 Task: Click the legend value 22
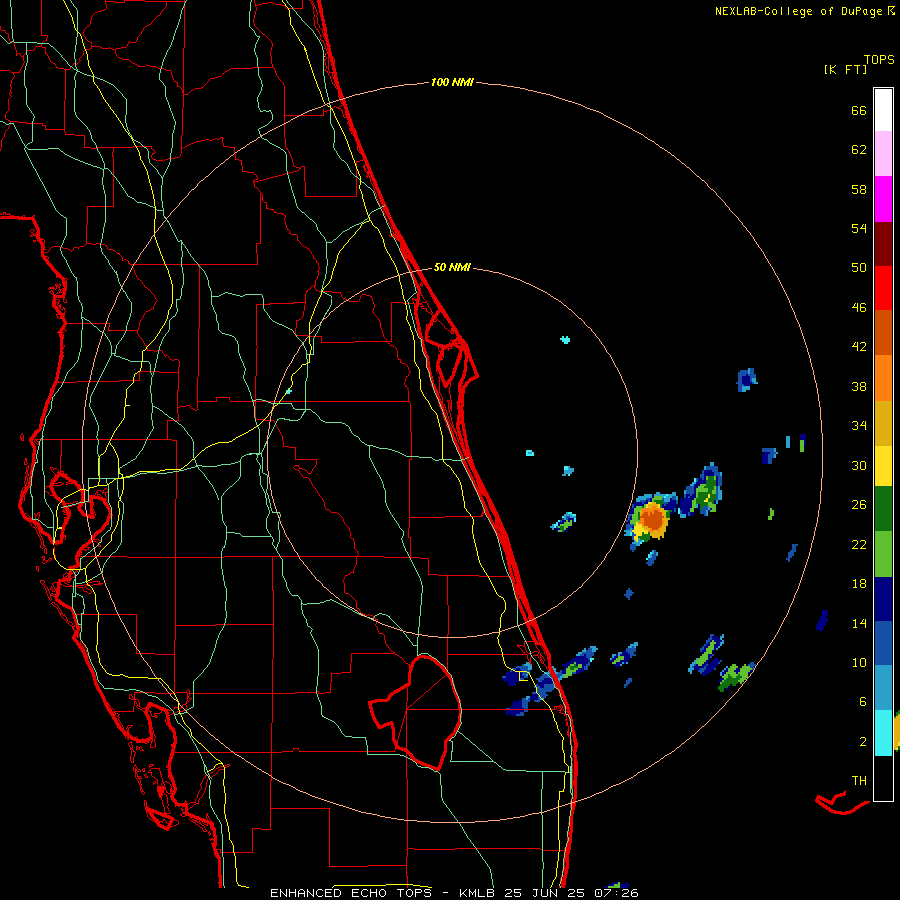(x=859, y=544)
